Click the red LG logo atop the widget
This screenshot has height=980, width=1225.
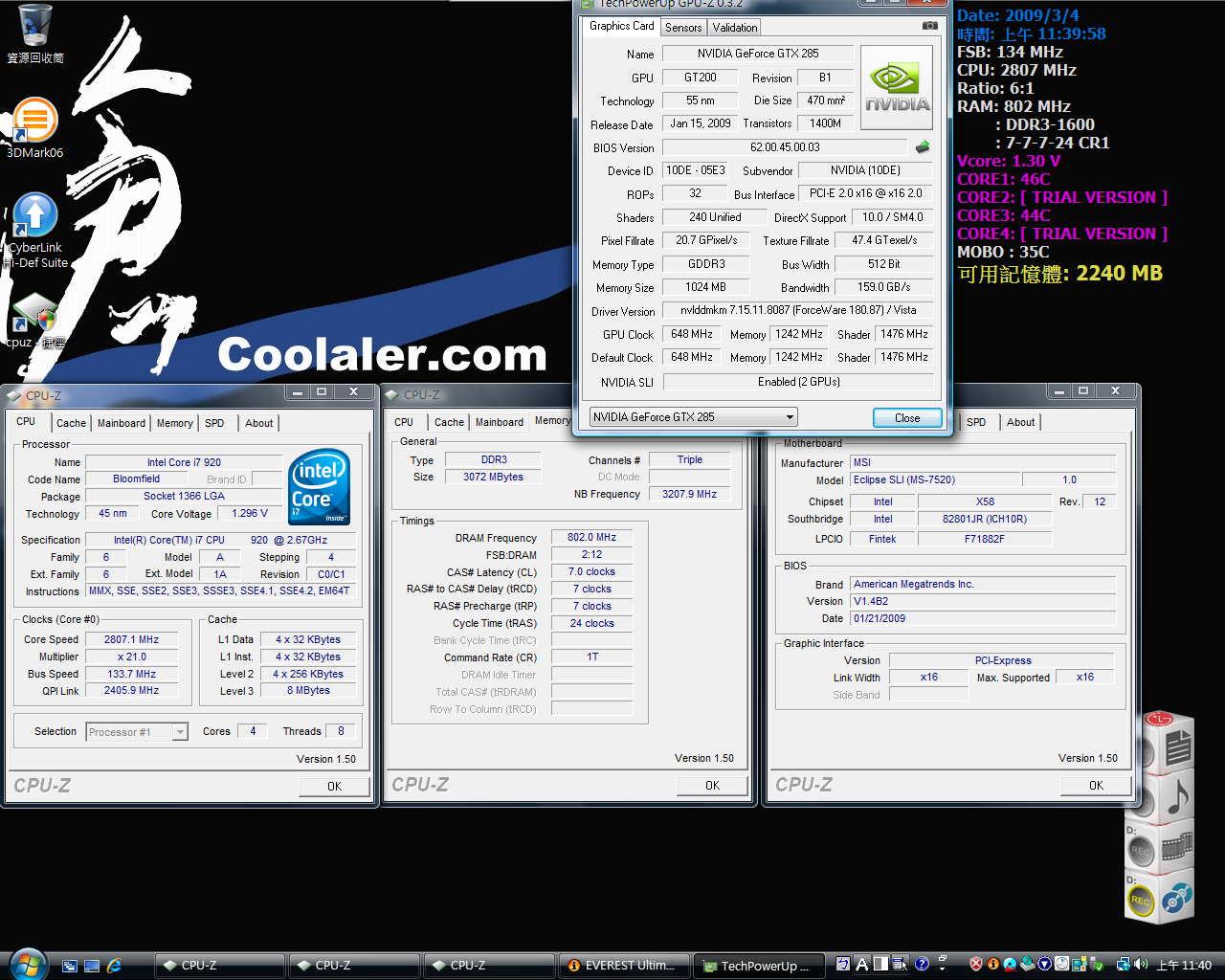pyautogui.click(x=1159, y=719)
